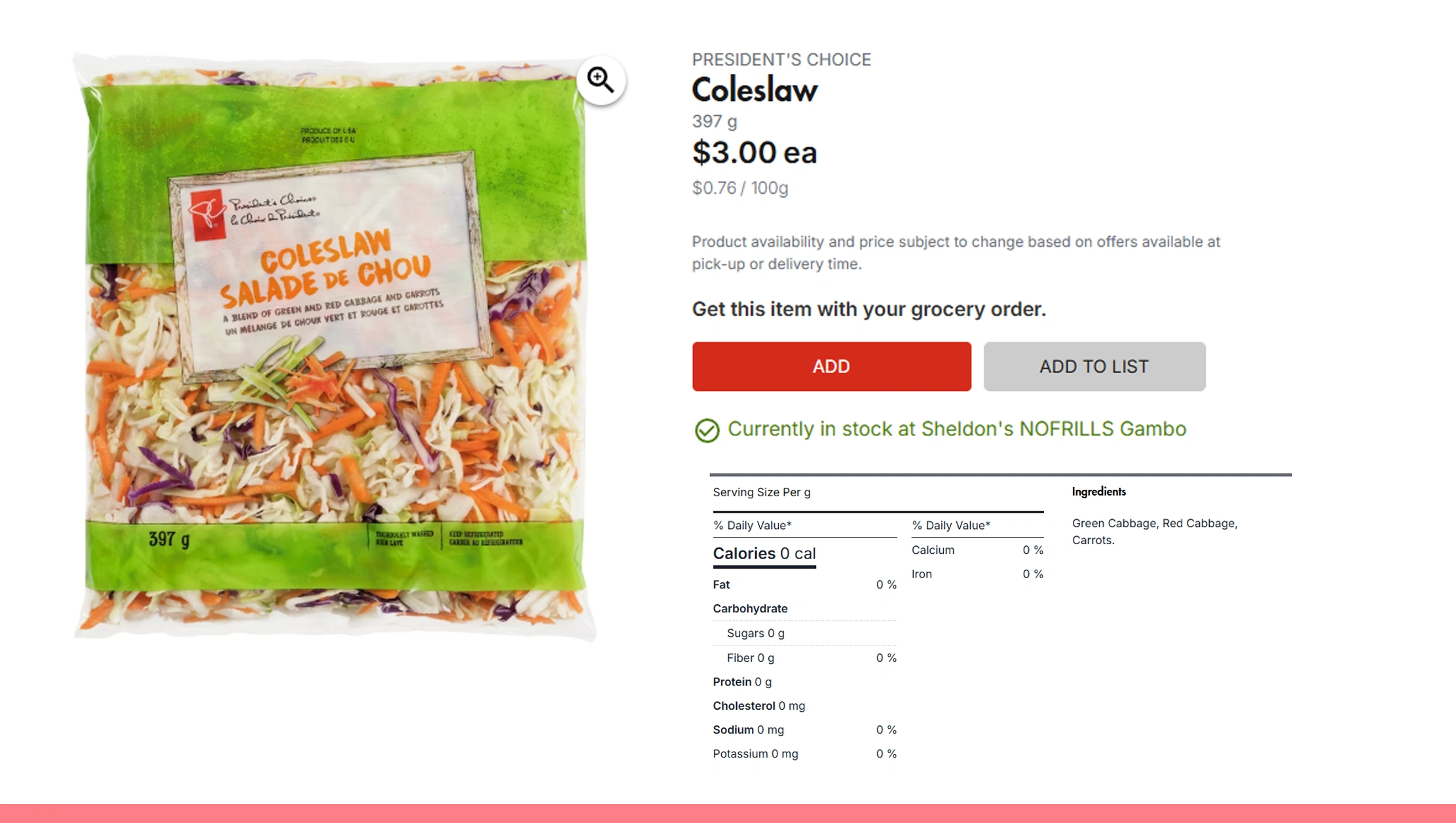Select the ADD TO LIST button
This screenshot has height=823, width=1456.
point(1093,366)
